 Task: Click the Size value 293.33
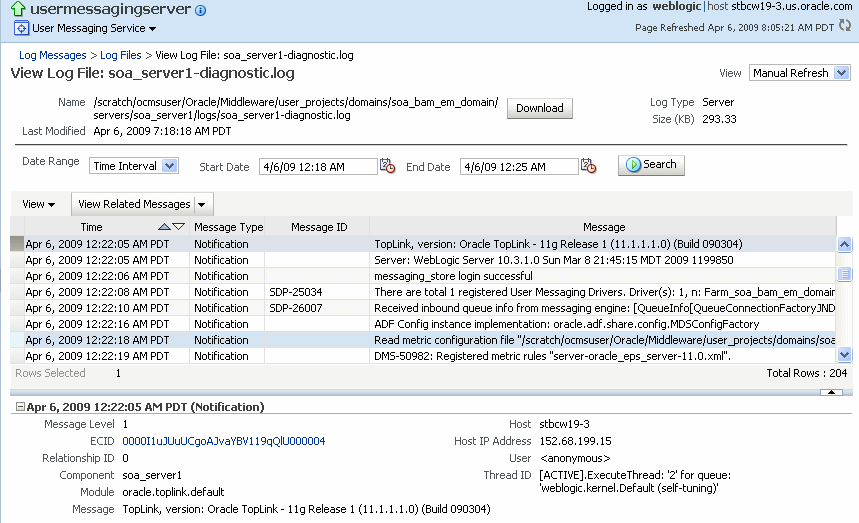[719, 119]
